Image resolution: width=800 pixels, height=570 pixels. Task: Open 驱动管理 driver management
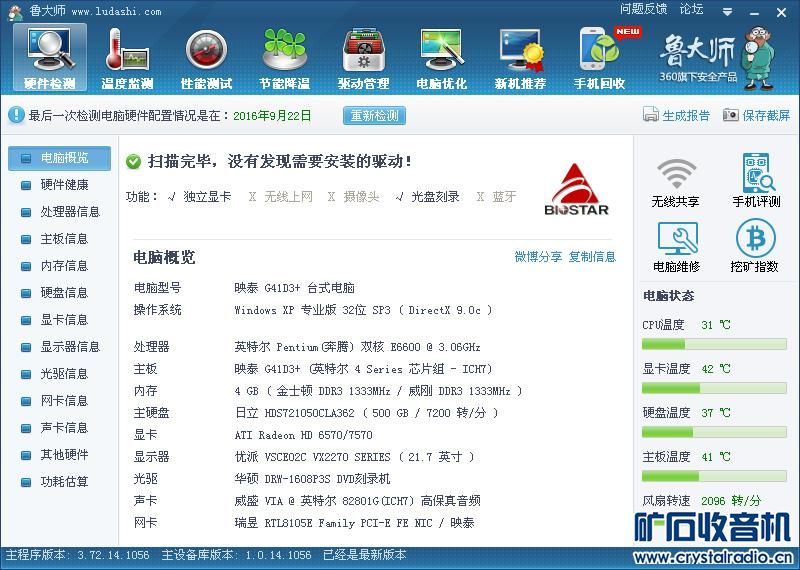[363, 58]
